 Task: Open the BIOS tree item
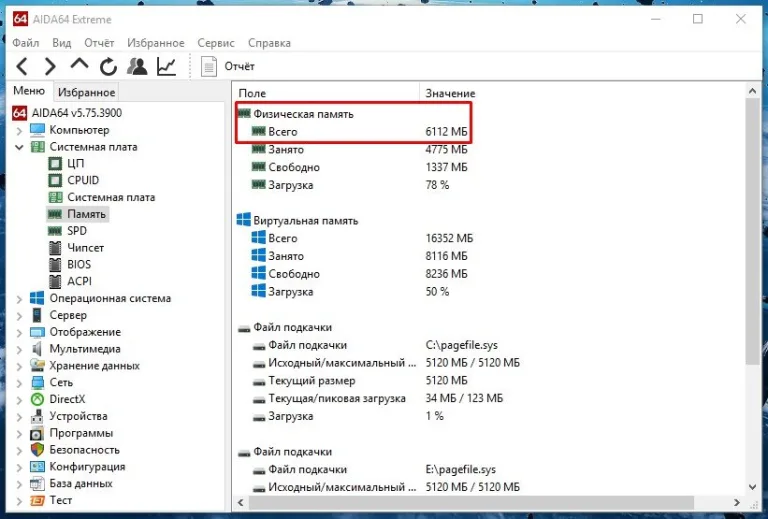[79, 264]
